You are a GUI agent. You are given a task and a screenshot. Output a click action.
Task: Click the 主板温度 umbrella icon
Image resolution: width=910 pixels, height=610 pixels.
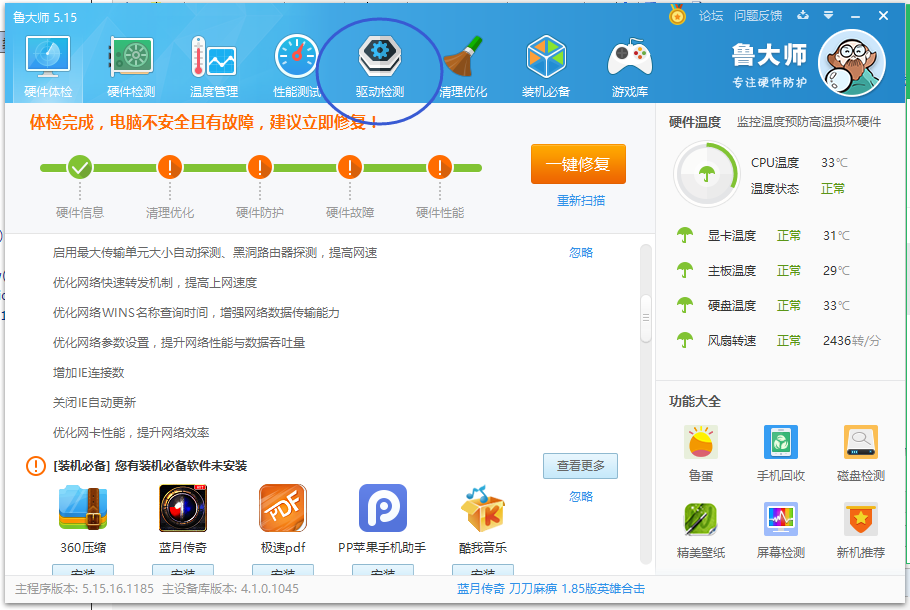[x=685, y=270]
